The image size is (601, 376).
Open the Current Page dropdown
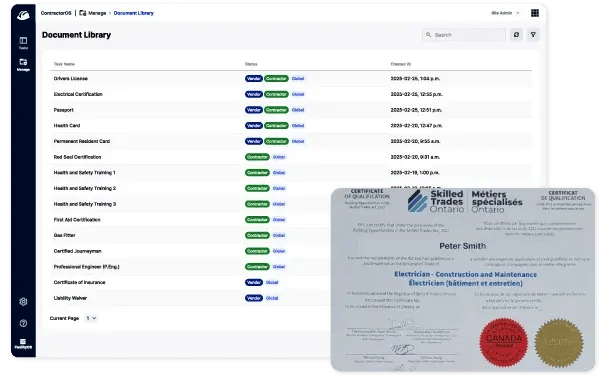point(91,318)
